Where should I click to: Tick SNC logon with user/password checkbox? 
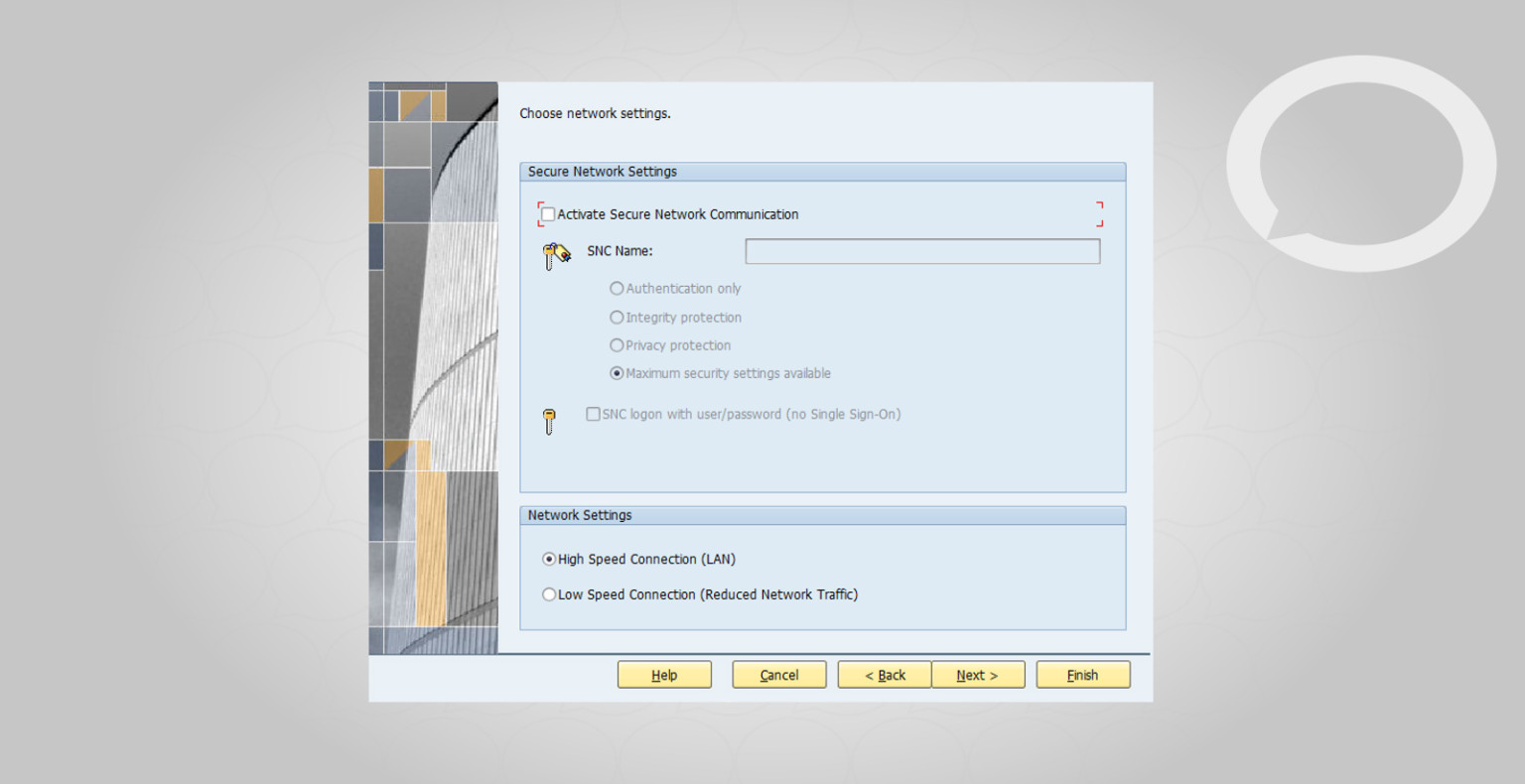[593, 414]
